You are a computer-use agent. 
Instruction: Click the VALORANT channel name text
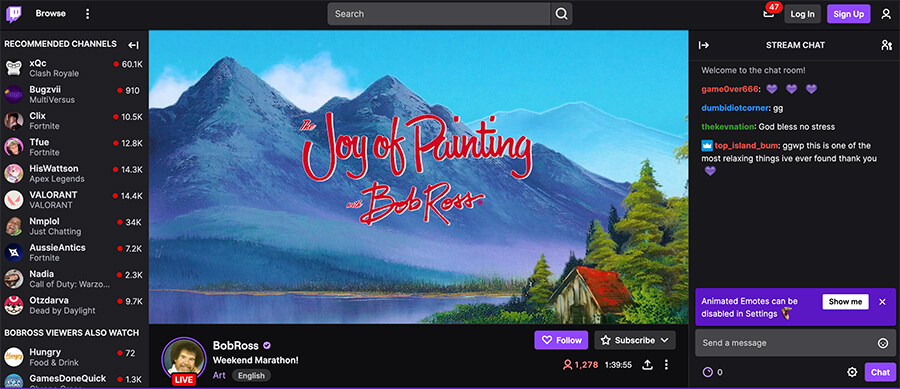tap(53, 195)
